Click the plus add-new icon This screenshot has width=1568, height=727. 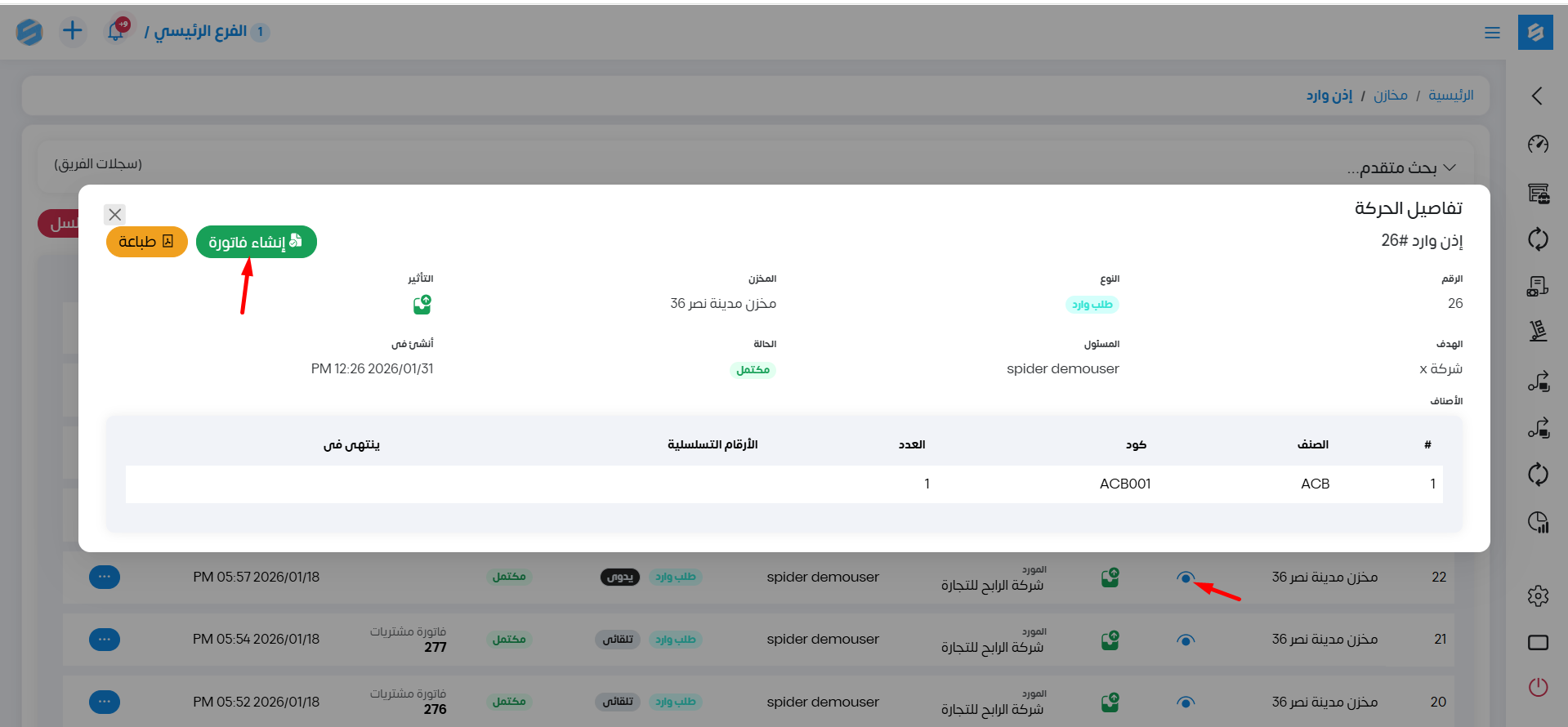tap(73, 32)
